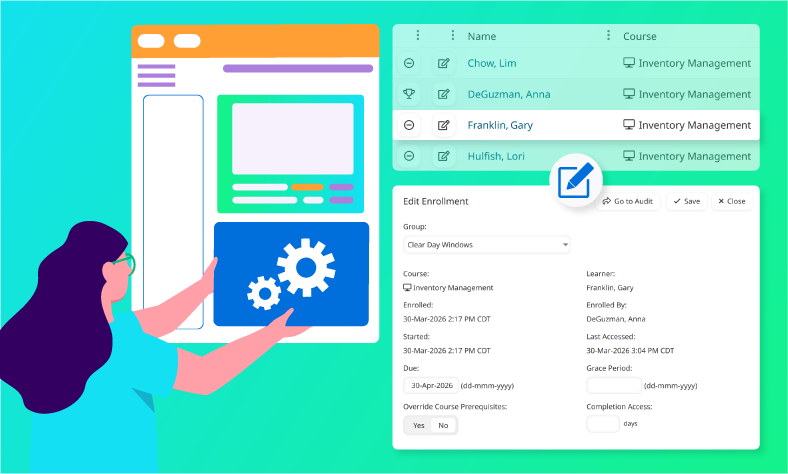The height and width of the screenshot is (474, 788).
Task: Open learner Franklin, Gary link
Action: 500,125
